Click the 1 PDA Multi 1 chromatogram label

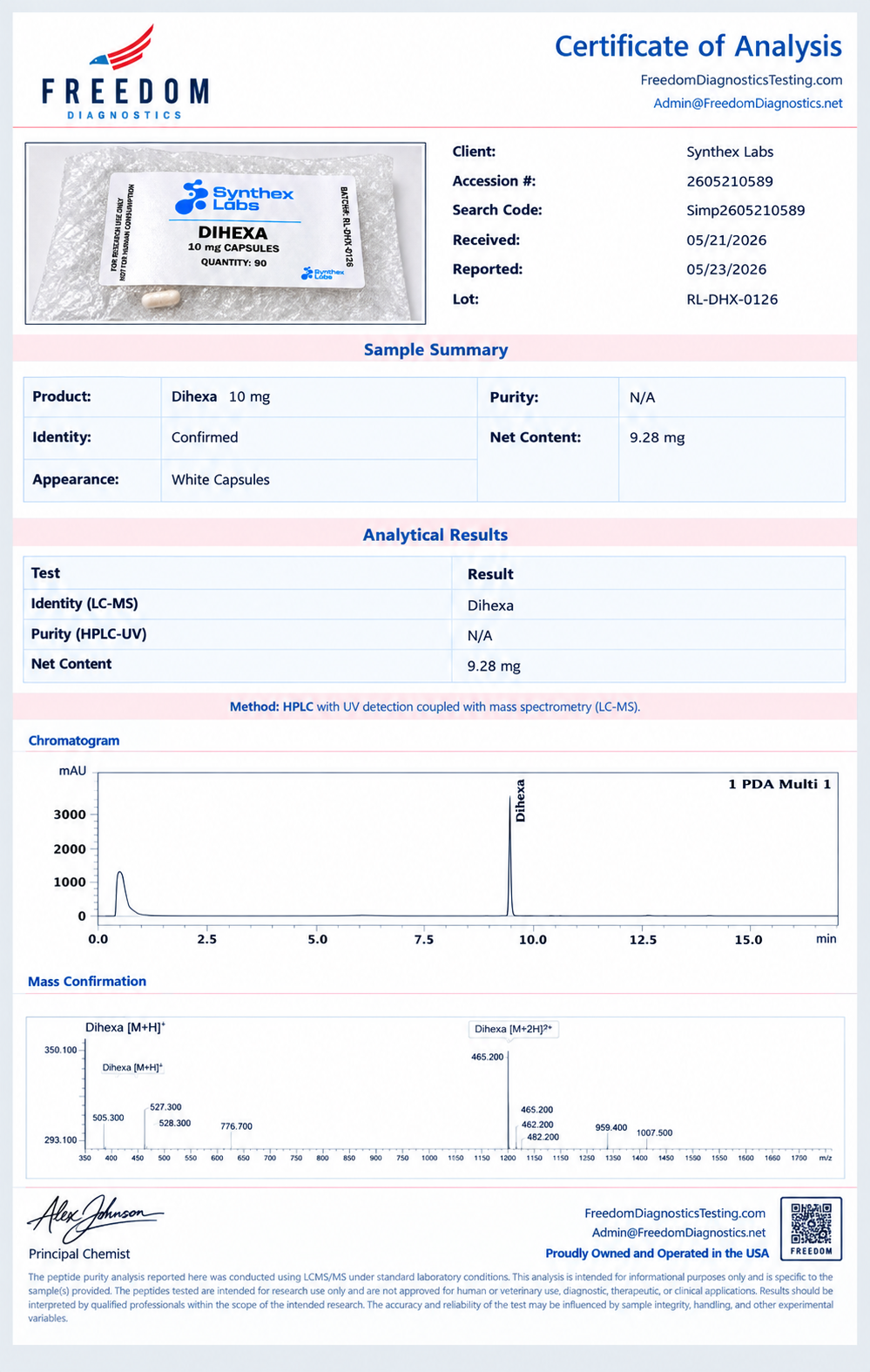click(x=779, y=784)
